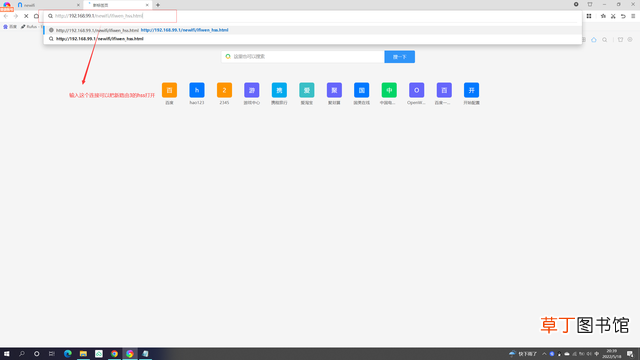Open Windows taskbar search

(22, 354)
